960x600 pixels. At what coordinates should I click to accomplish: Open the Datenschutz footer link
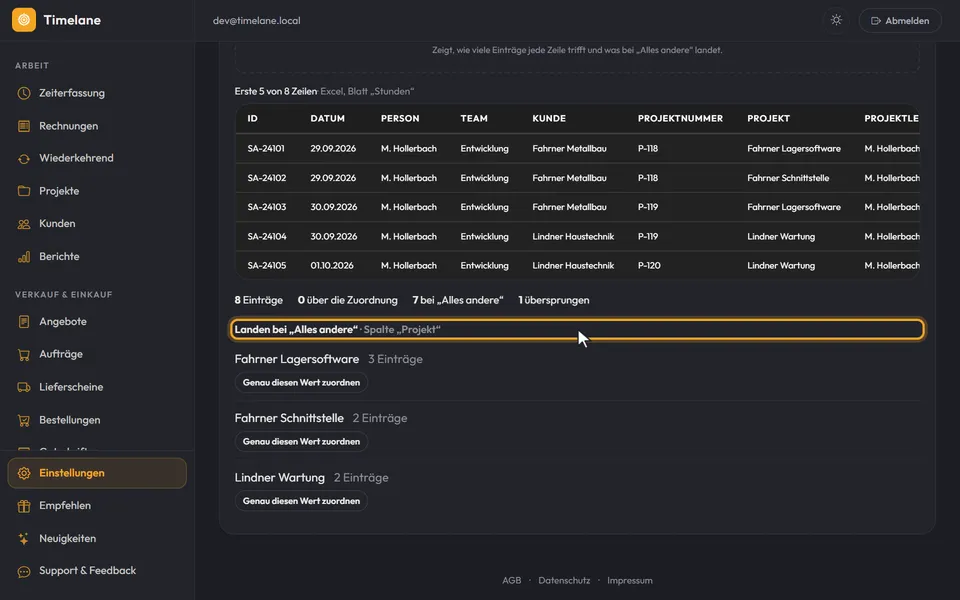coord(564,580)
